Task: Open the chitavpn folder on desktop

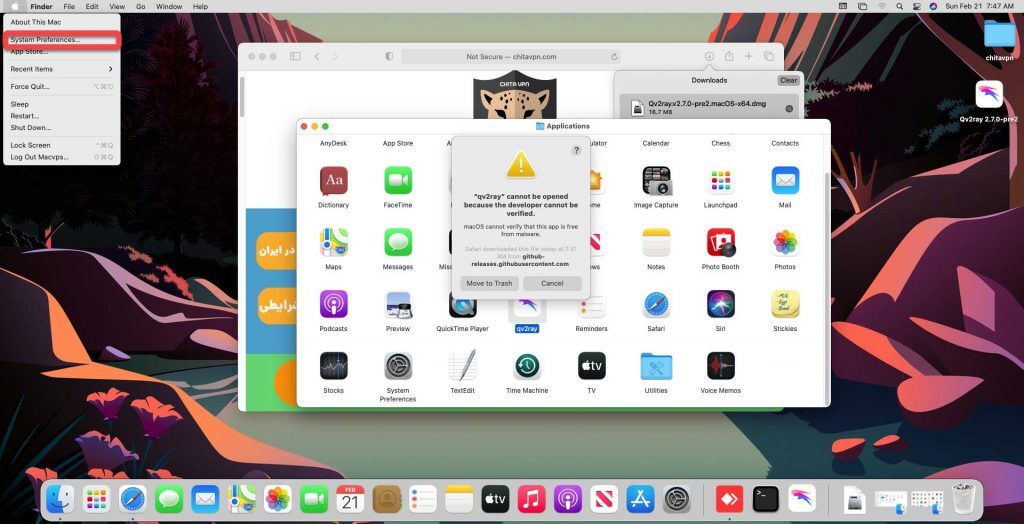Action: coord(998,36)
